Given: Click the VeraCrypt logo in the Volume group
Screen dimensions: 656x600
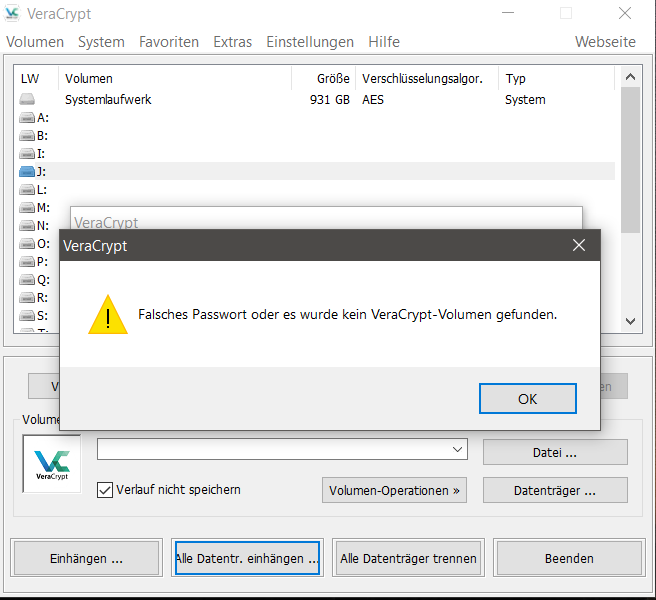Looking at the screenshot, I should (52, 464).
